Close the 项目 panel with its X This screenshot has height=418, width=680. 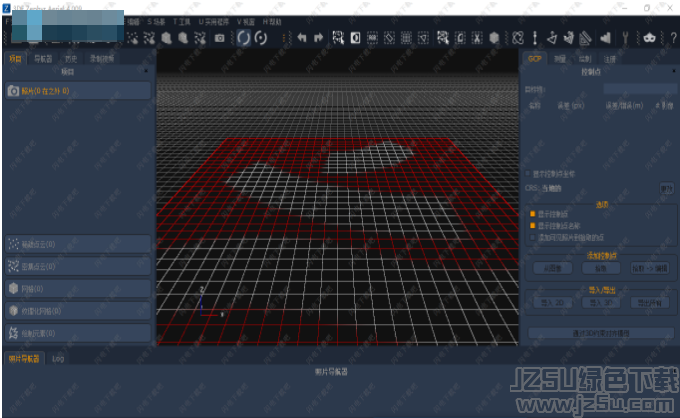point(146,71)
